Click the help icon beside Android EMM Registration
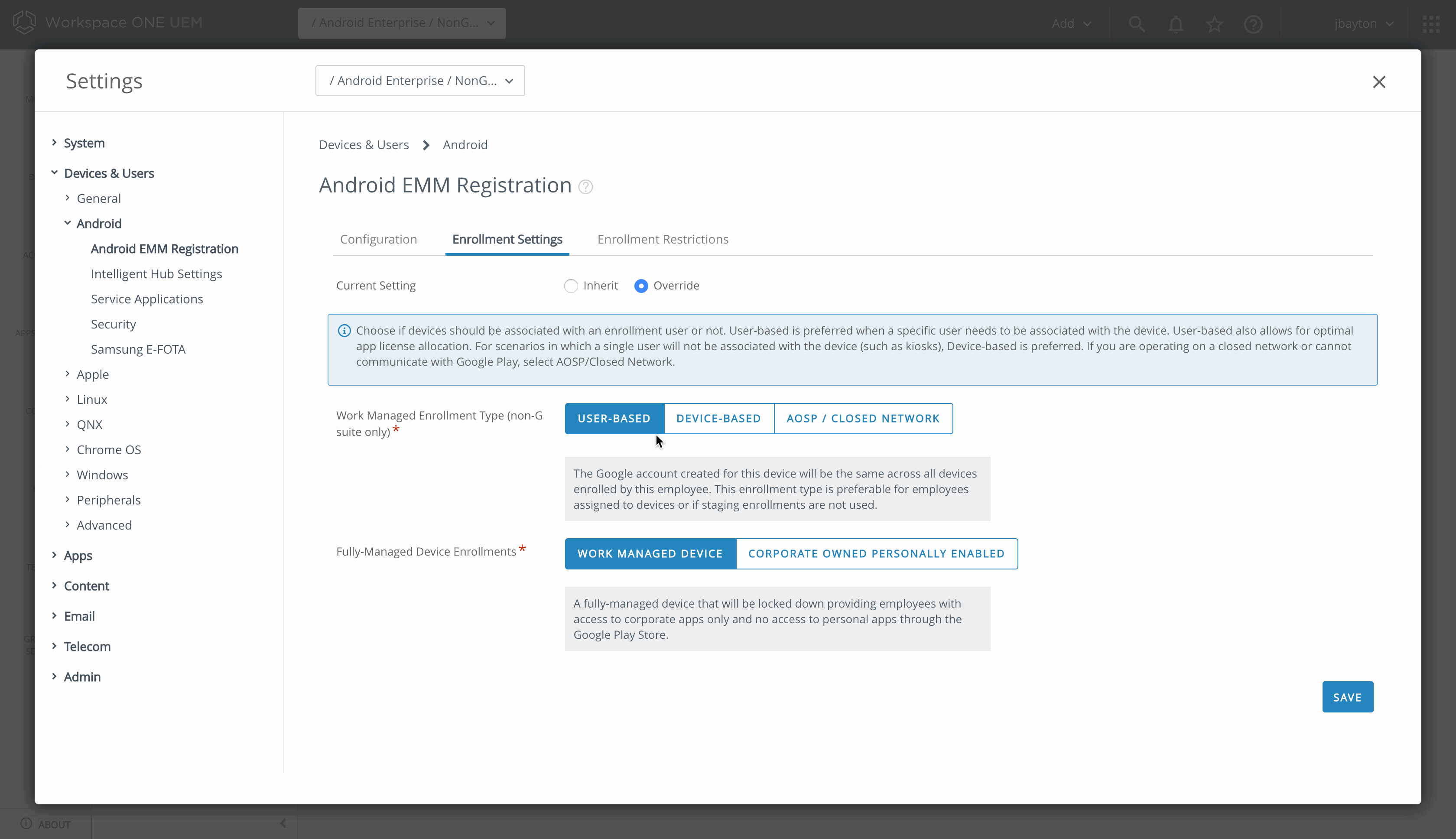Screen dimensions: 1456x839 pyautogui.click(x=585, y=187)
